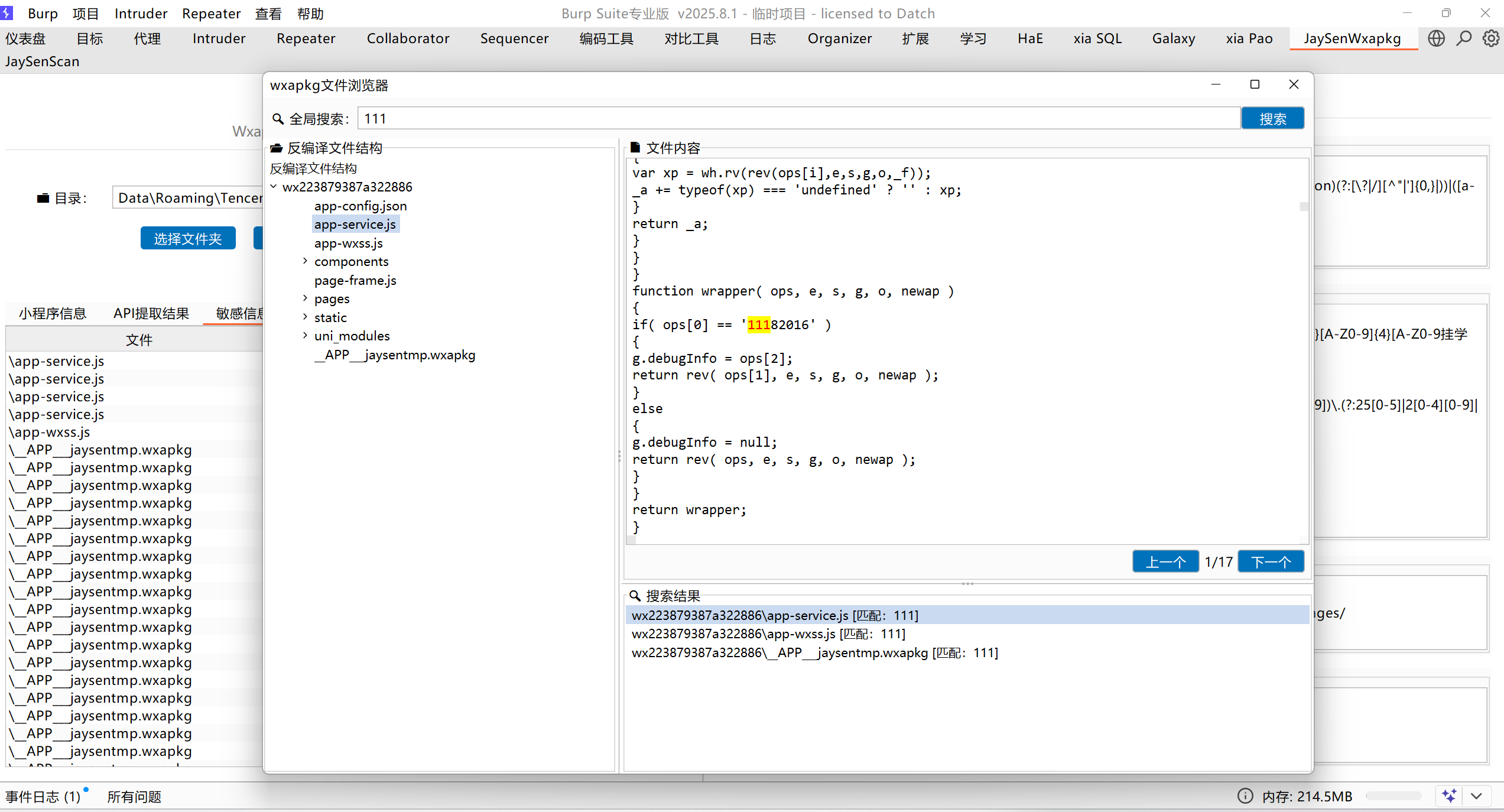Open the JaySenScan tab
The height and width of the screenshot is (812, 1504).
pyautogui.click(x=43, y=61)
